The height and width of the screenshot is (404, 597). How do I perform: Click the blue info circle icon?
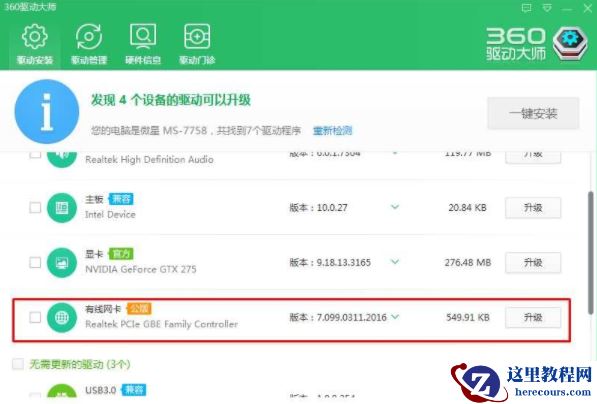tap(47, 112)
